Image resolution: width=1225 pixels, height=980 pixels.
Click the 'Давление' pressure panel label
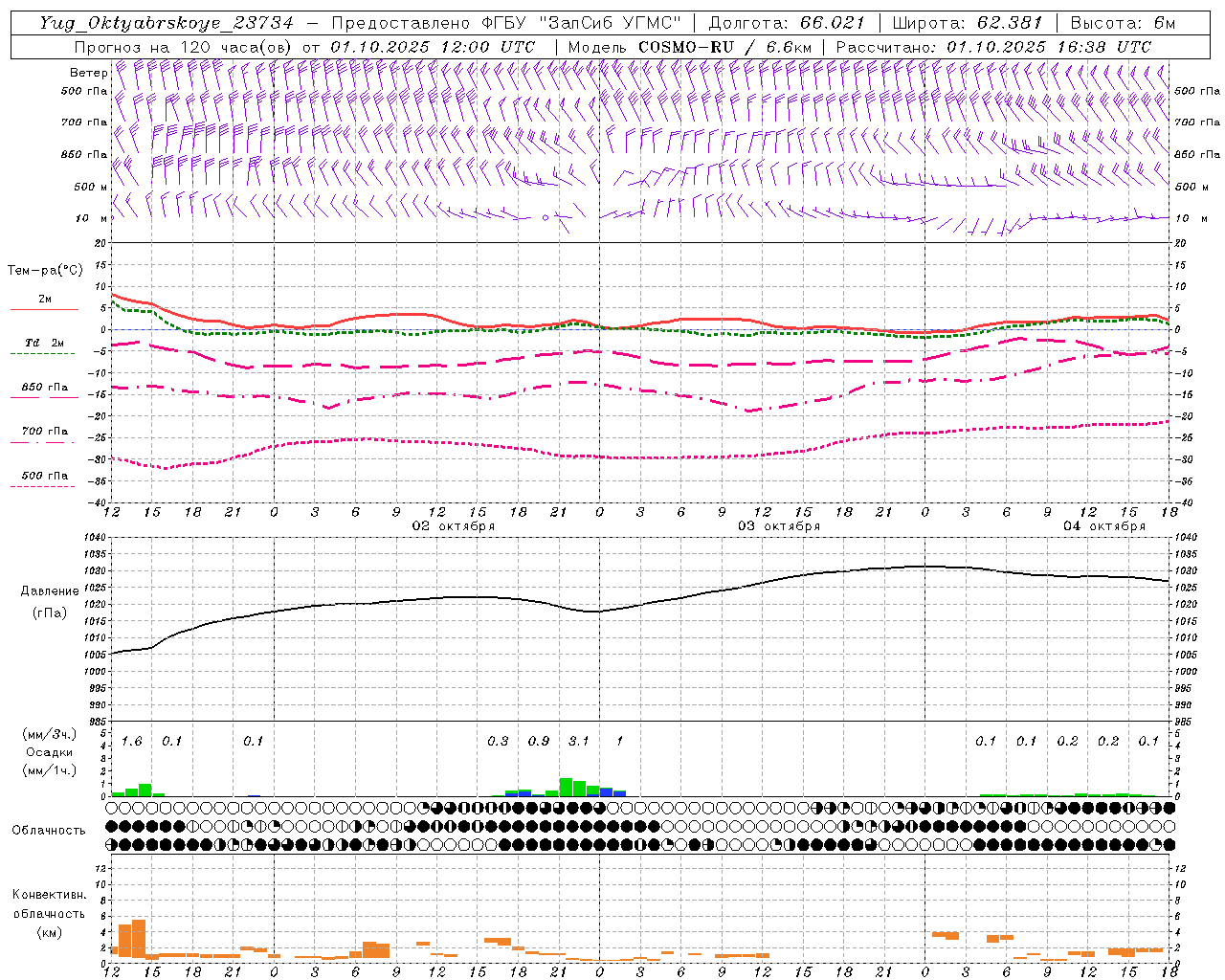pyautogui.click(x=48, y=591)
